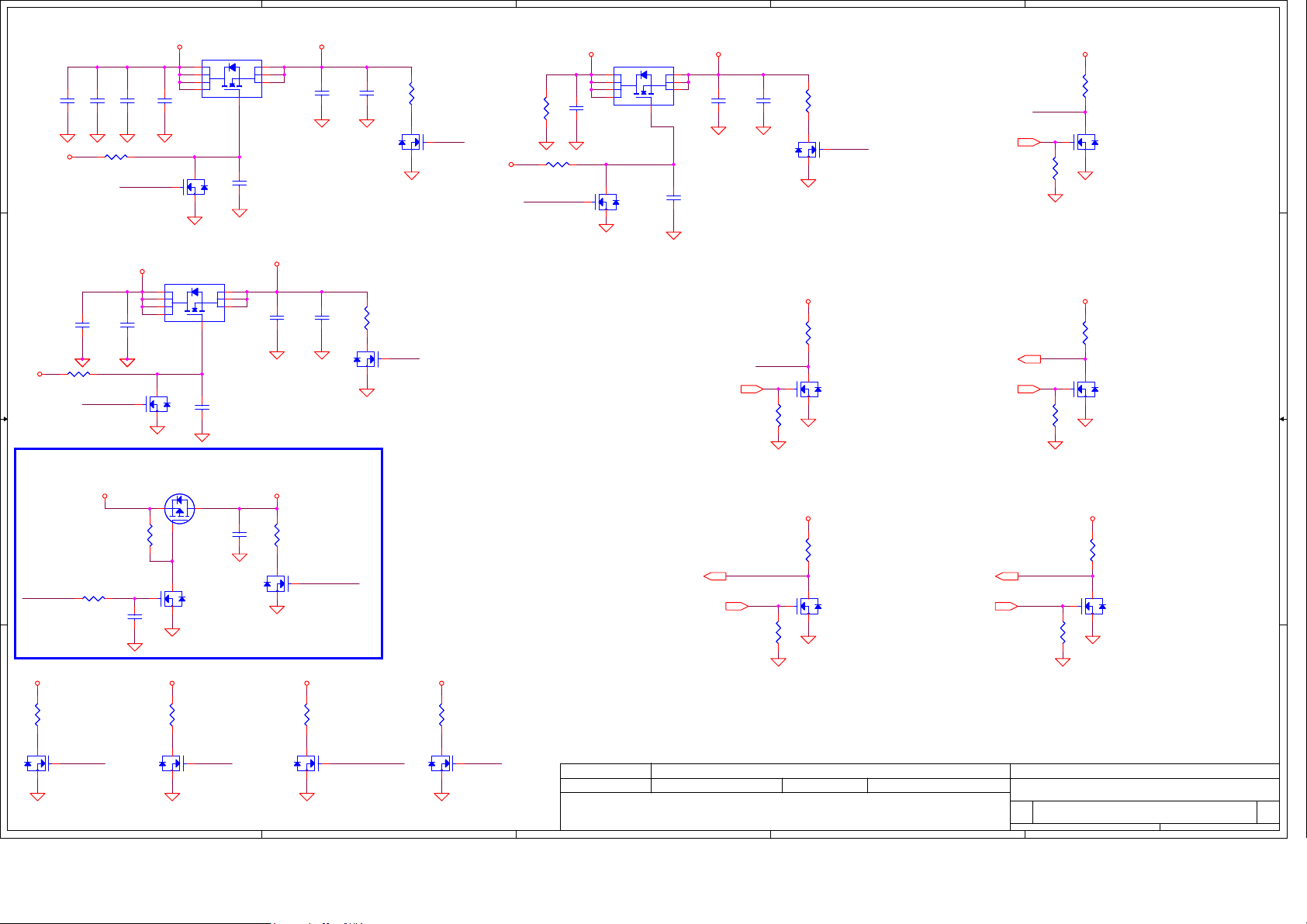The height and width of the screenshot is (924, 1307).
Task: Click the horizontal resistor inside the blue box
Action: tap(93, 598)
